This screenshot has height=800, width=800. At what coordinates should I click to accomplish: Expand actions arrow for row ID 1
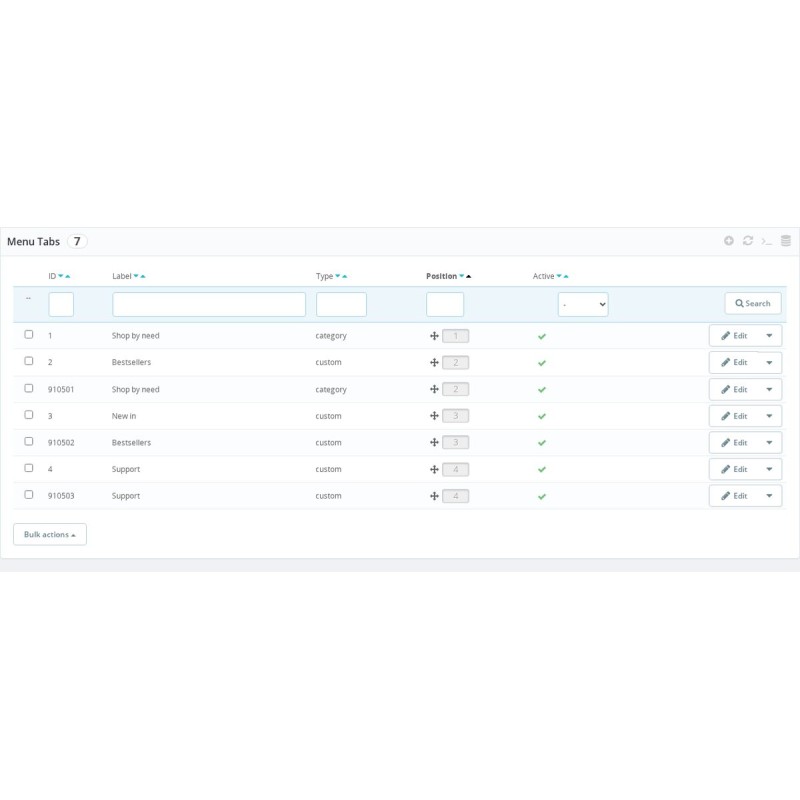point(769,336)
